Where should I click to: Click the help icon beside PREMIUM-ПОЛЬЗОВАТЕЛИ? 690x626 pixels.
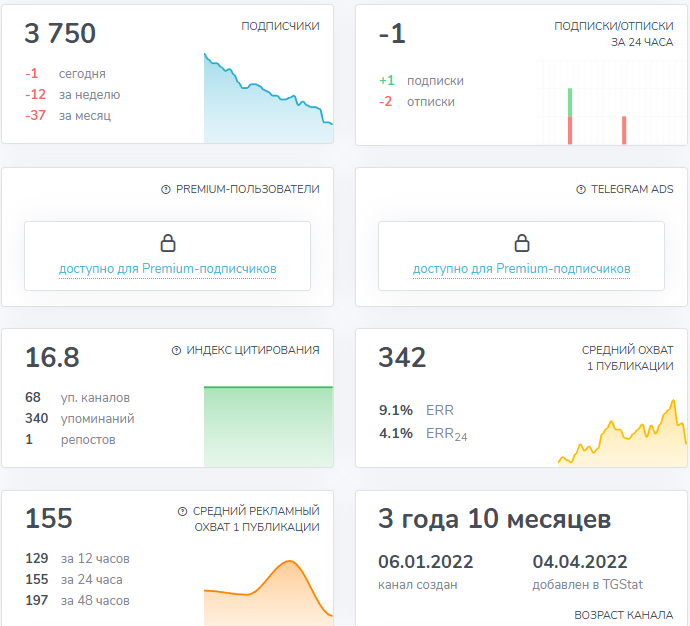coord(165,190)
